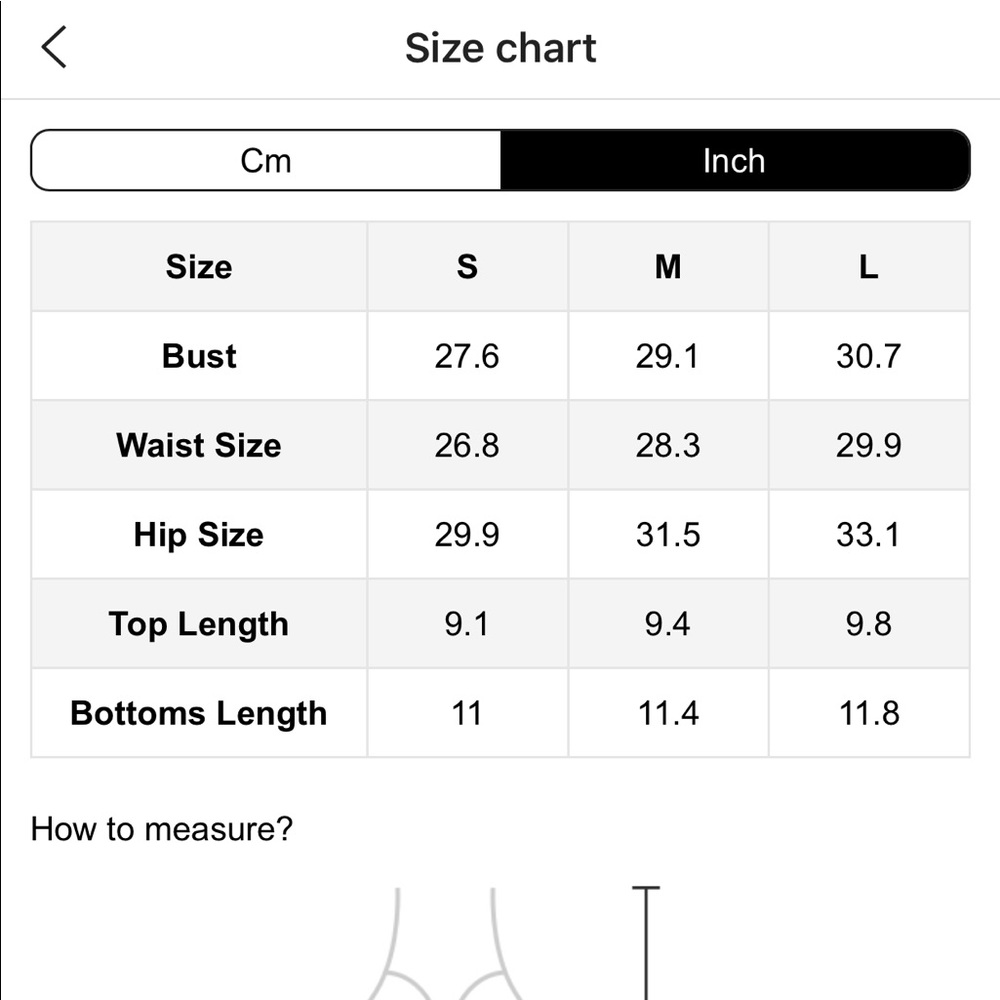
Task: Tap the Bottoms Length row label
Action: [199, 713]
